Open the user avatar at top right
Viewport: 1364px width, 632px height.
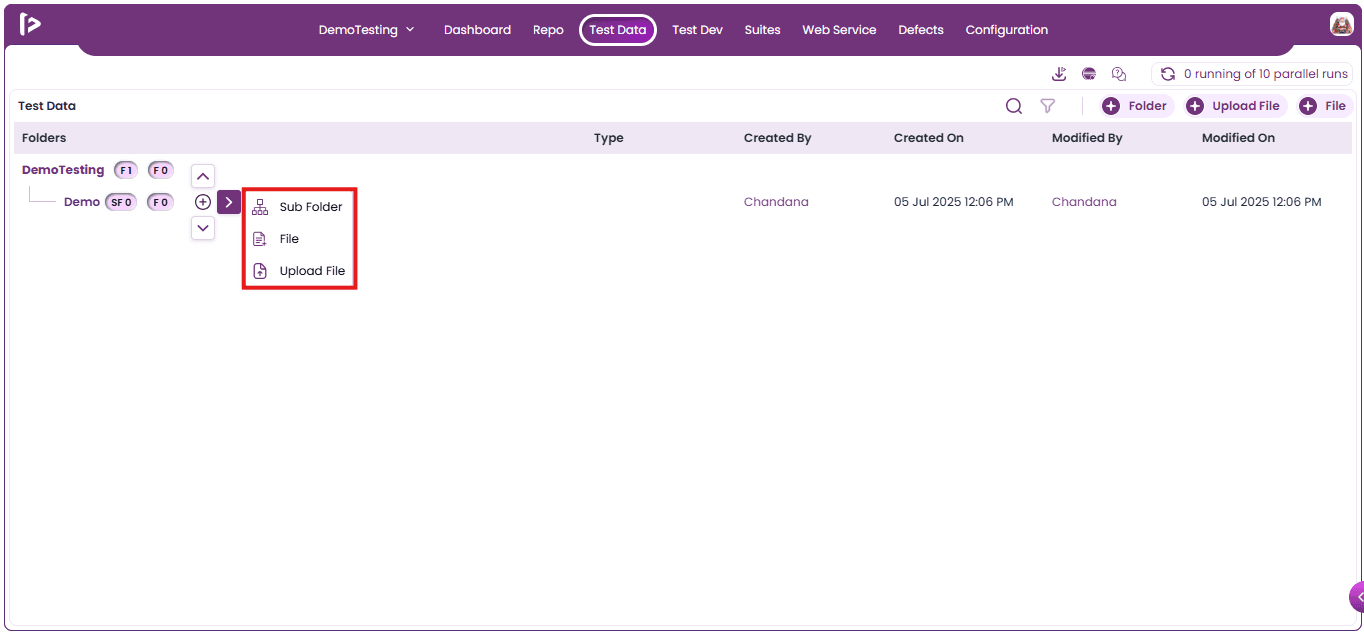point(1341,25)
